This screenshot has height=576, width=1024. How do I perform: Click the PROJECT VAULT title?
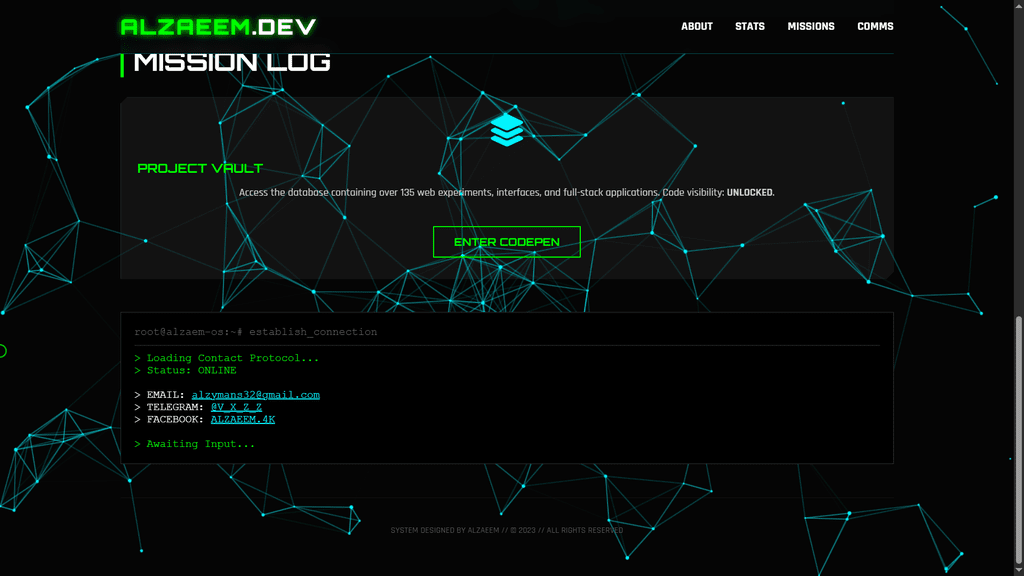[x=200, y=169]
